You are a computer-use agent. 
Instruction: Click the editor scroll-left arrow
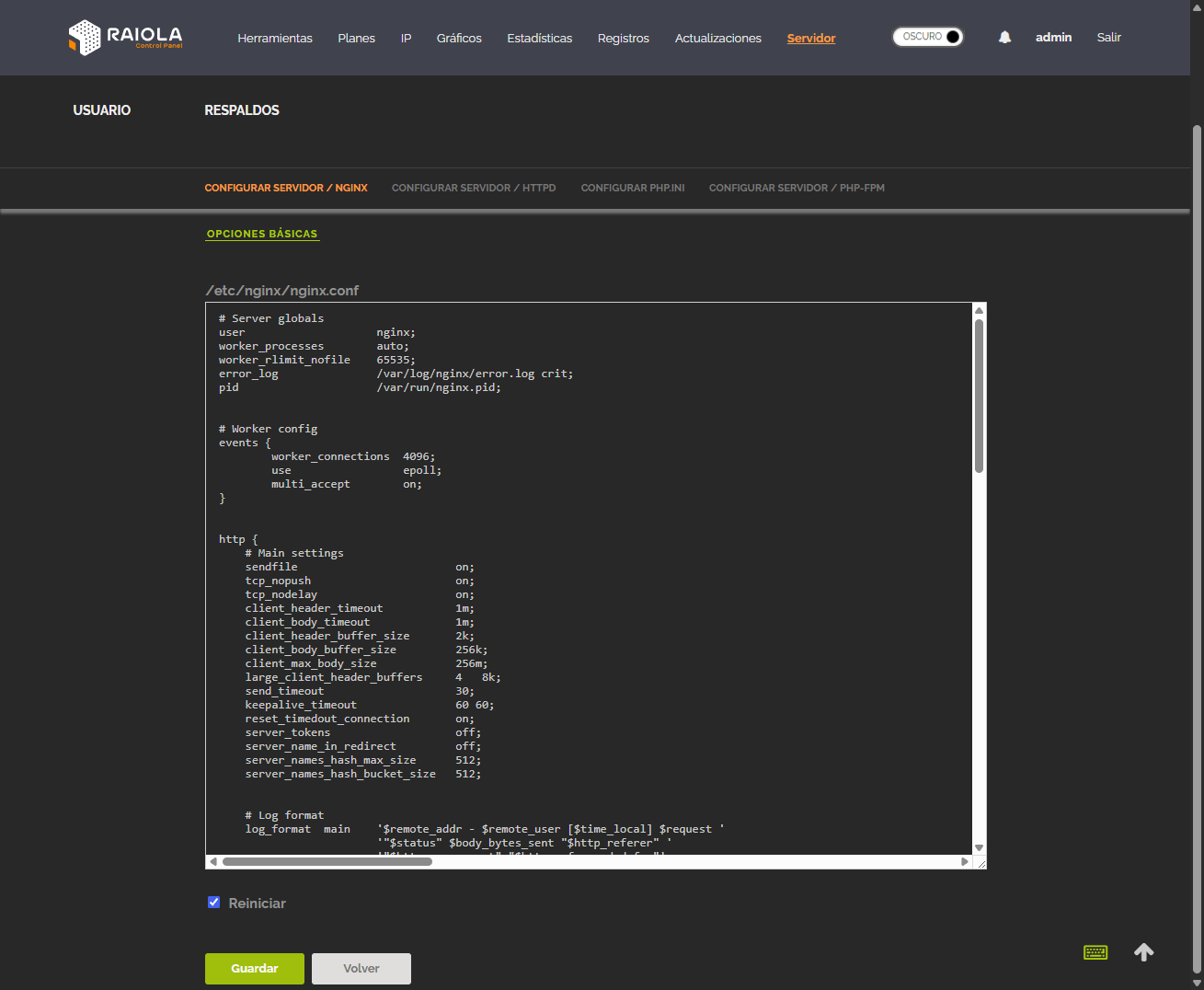213,862
